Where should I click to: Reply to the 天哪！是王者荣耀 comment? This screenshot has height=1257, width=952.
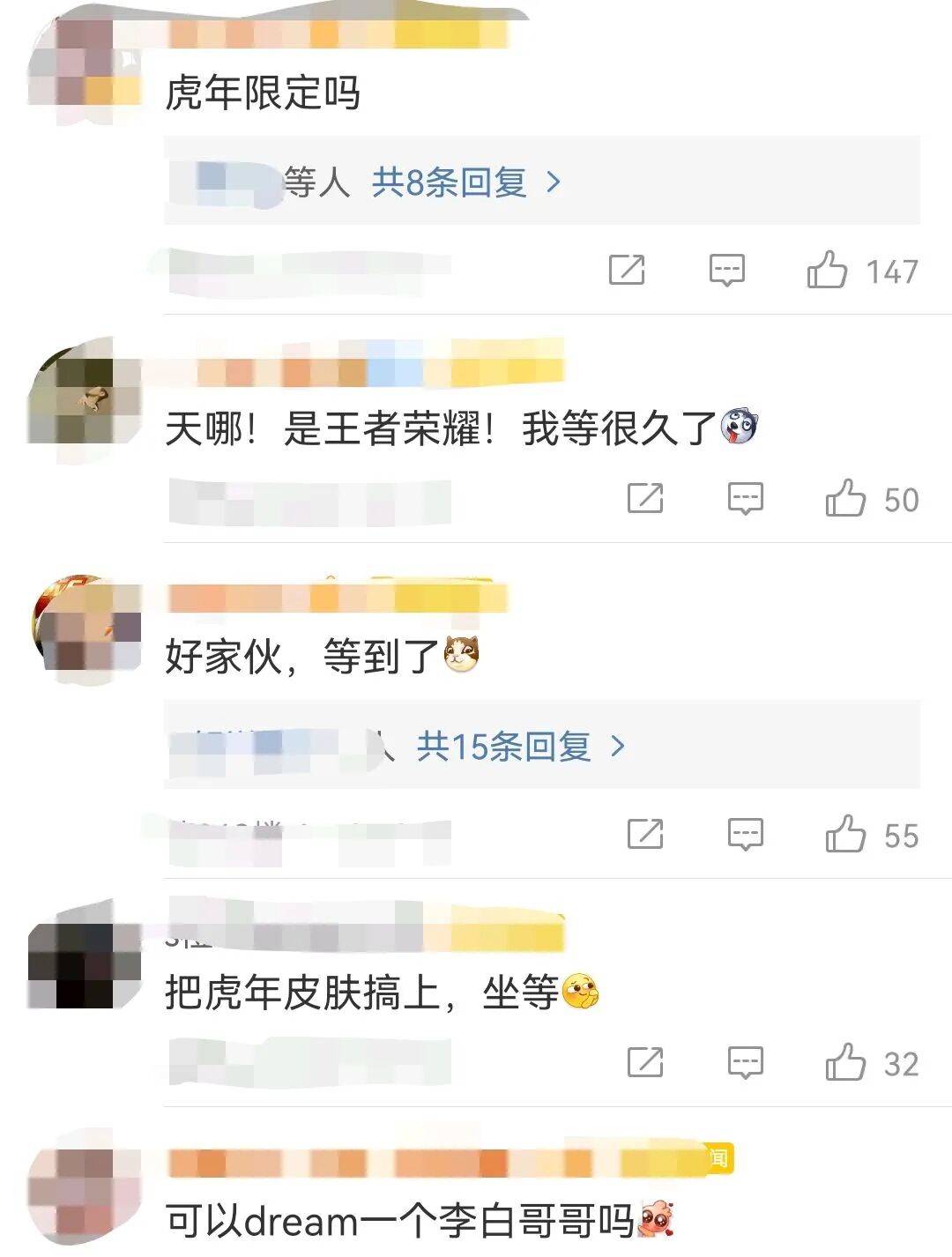(x=746, y=498)
